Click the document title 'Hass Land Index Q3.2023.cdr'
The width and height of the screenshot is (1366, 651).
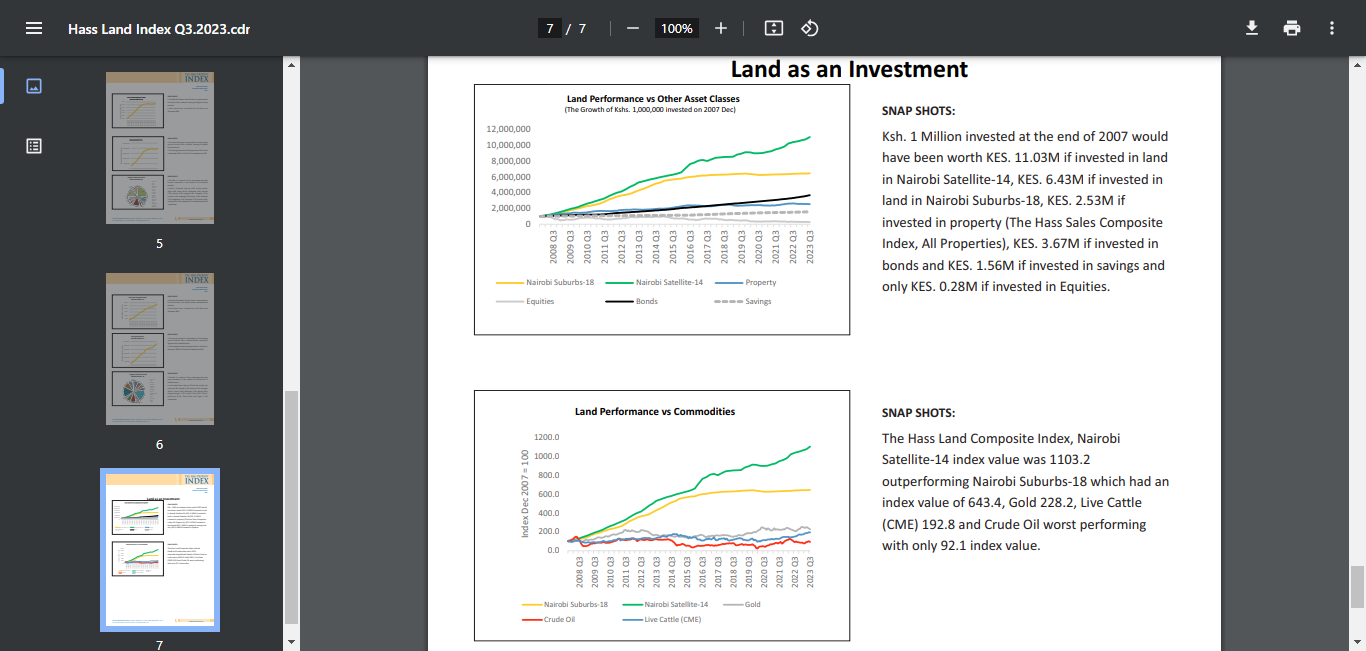click(x=159, y=28)
